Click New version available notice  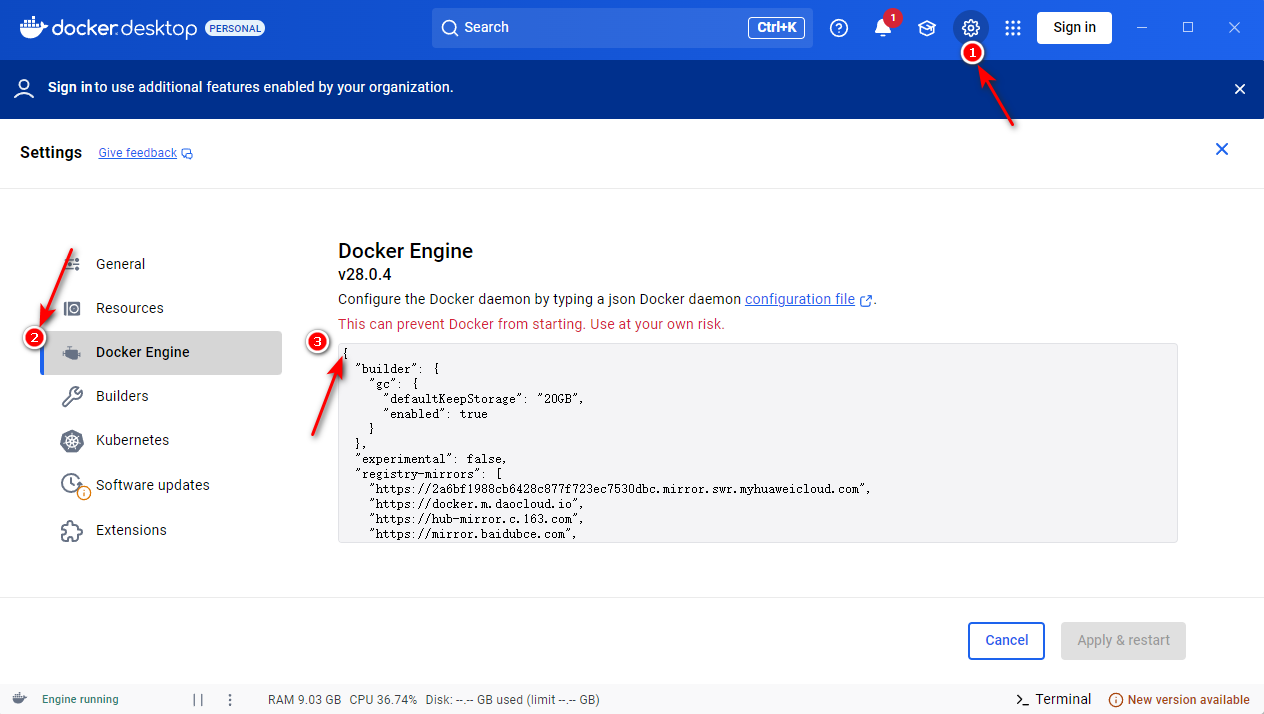pyautogui.click(x=1179, y=700)
